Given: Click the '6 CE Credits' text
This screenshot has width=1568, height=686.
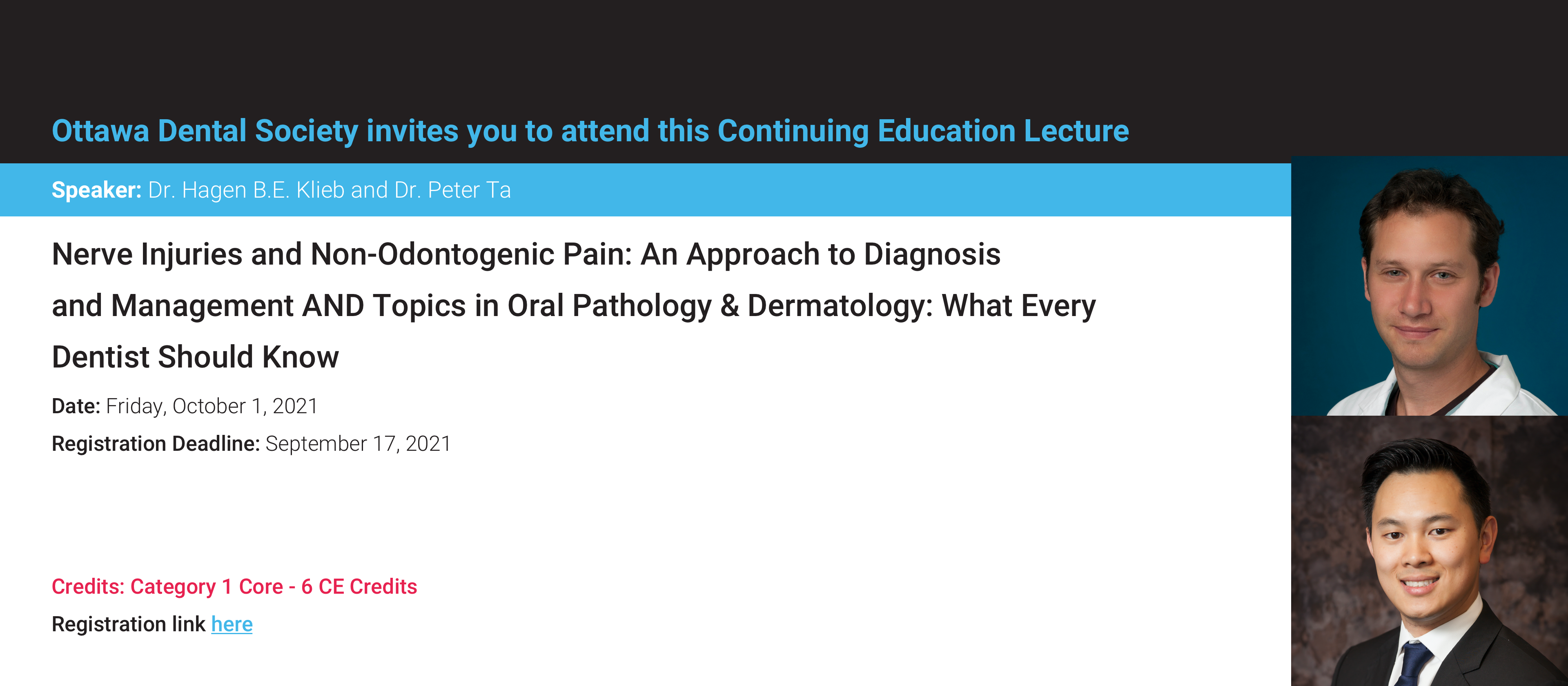Looking at the screenshot, I should (x=359, y=586).
